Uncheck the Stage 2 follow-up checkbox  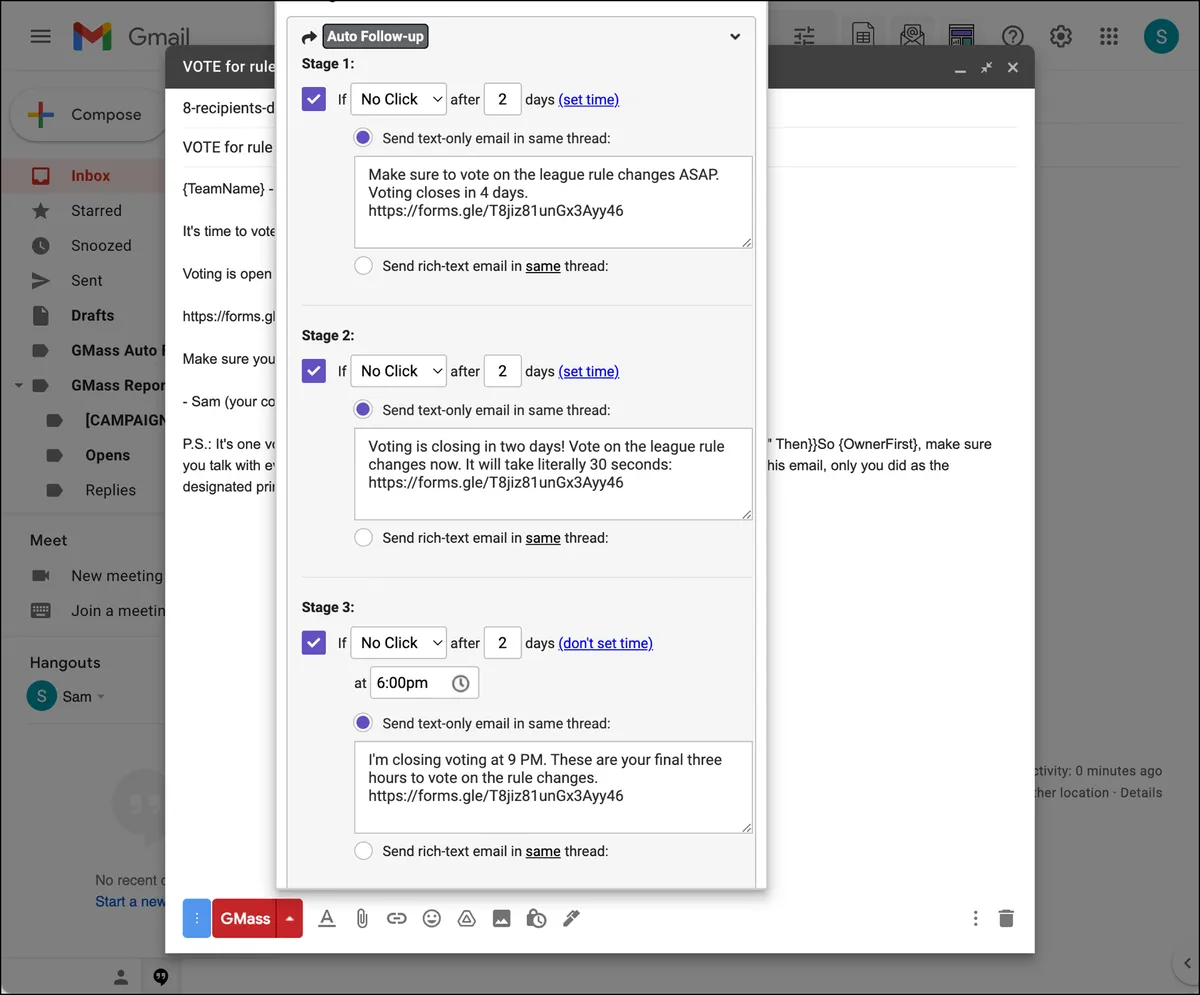[314, 371]
